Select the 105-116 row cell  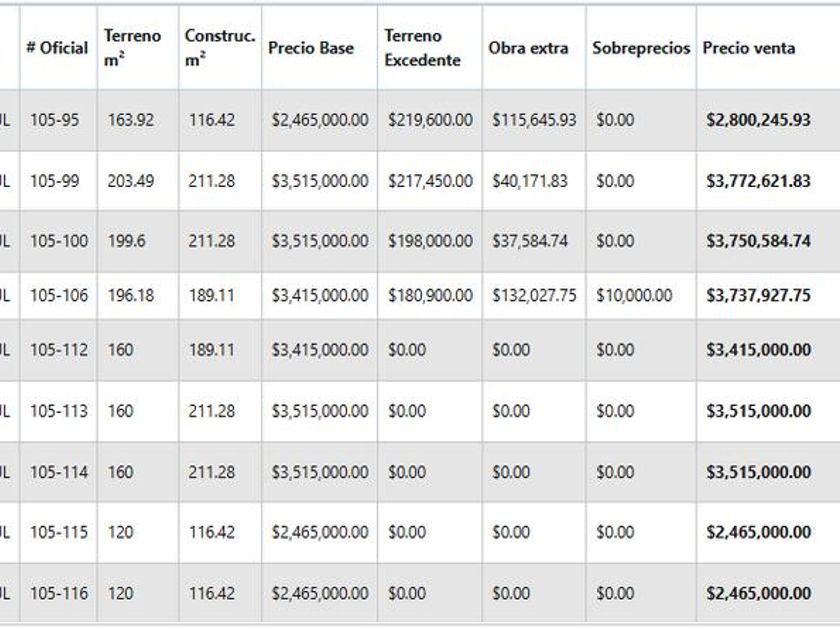(59, 593)
